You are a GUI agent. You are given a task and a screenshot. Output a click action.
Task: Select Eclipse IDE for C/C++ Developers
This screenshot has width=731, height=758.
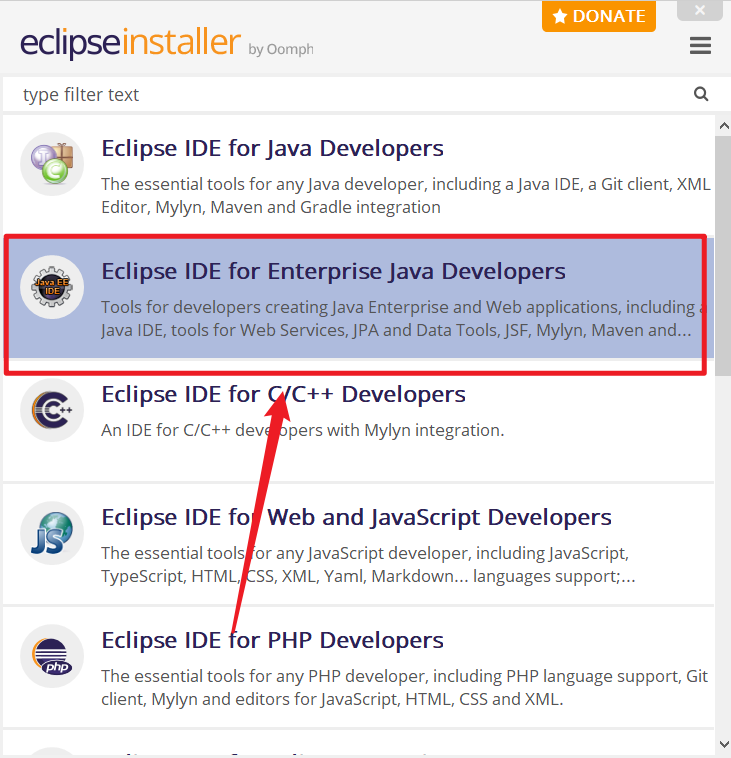click(358, 422)
